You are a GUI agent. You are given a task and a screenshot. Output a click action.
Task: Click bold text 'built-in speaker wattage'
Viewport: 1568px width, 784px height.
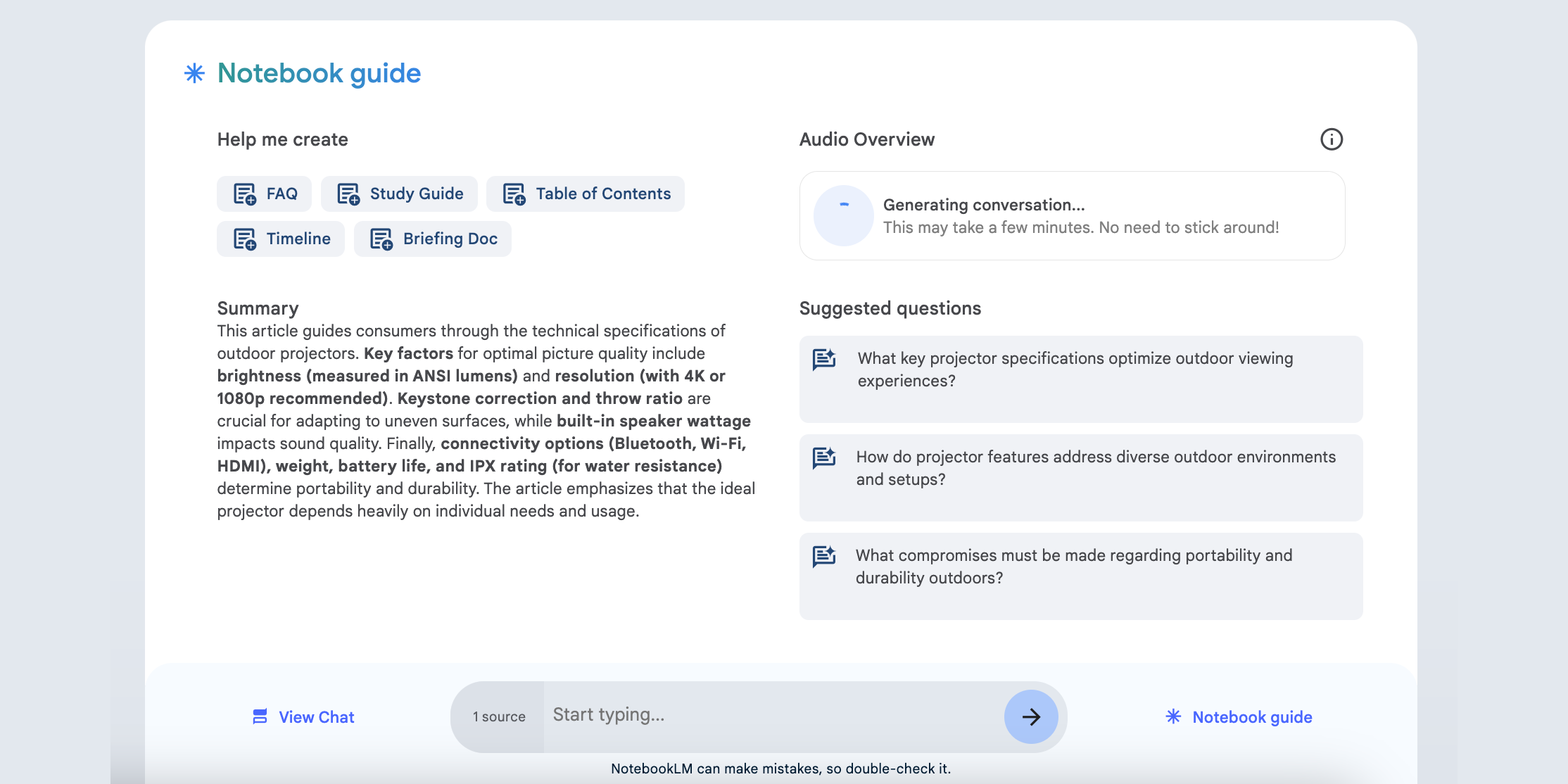coord(654,421)
